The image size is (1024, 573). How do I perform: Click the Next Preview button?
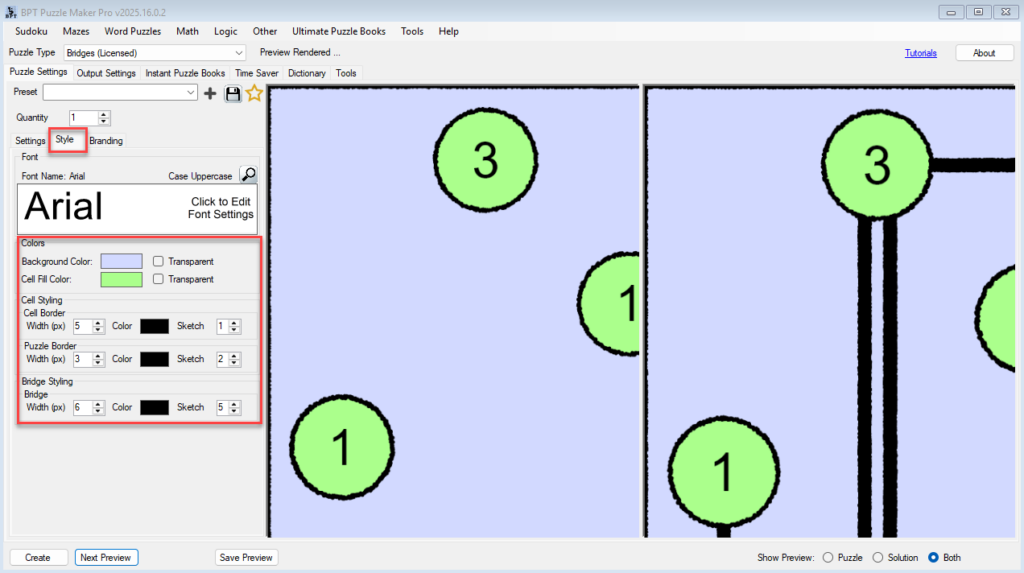(106, 557)
